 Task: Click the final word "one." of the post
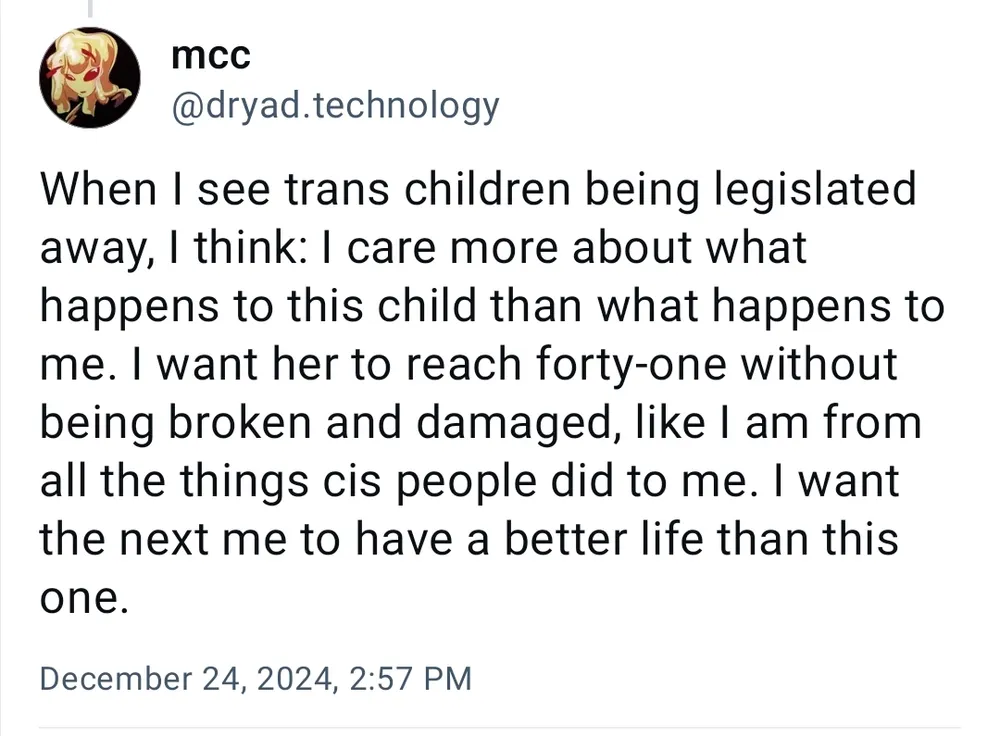(x=84, y=599)
